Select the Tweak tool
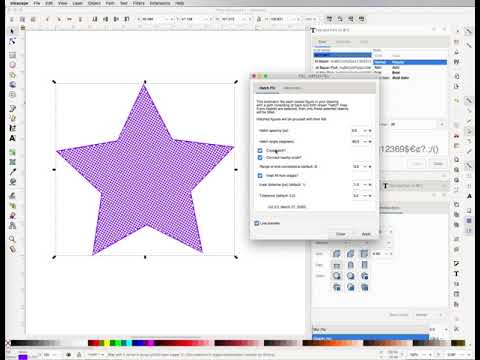The image size is (480, 360). (12, 196)
